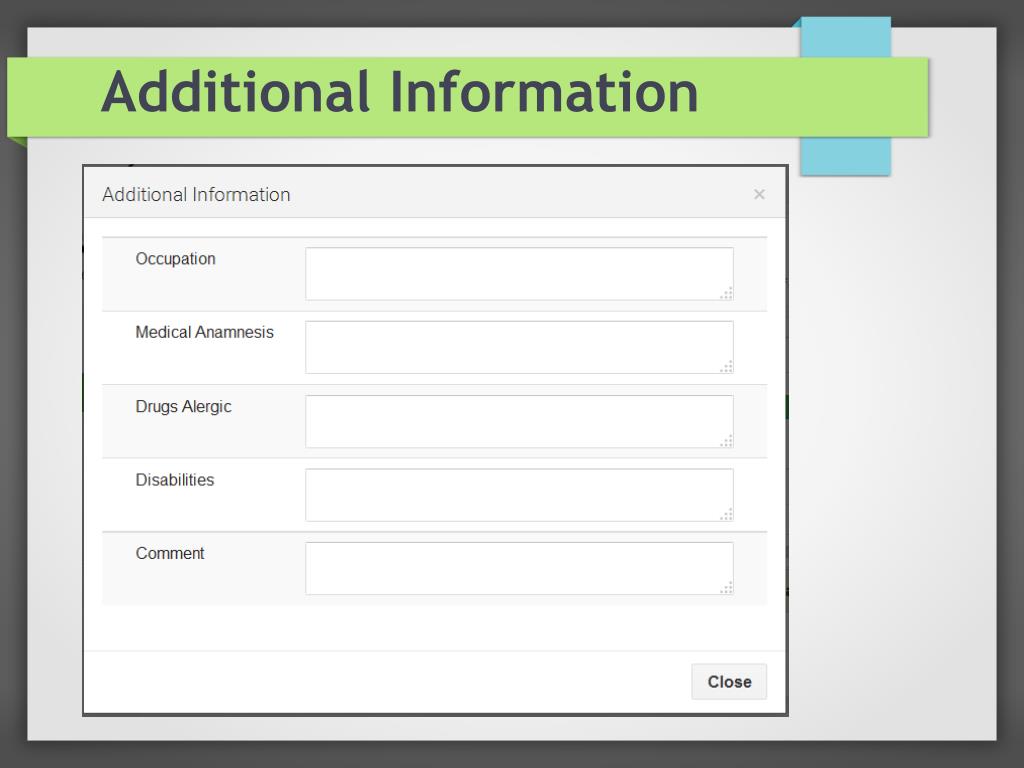Click the 'Comment' label
Screen dimensions: 1024x768
click(170, 553)
